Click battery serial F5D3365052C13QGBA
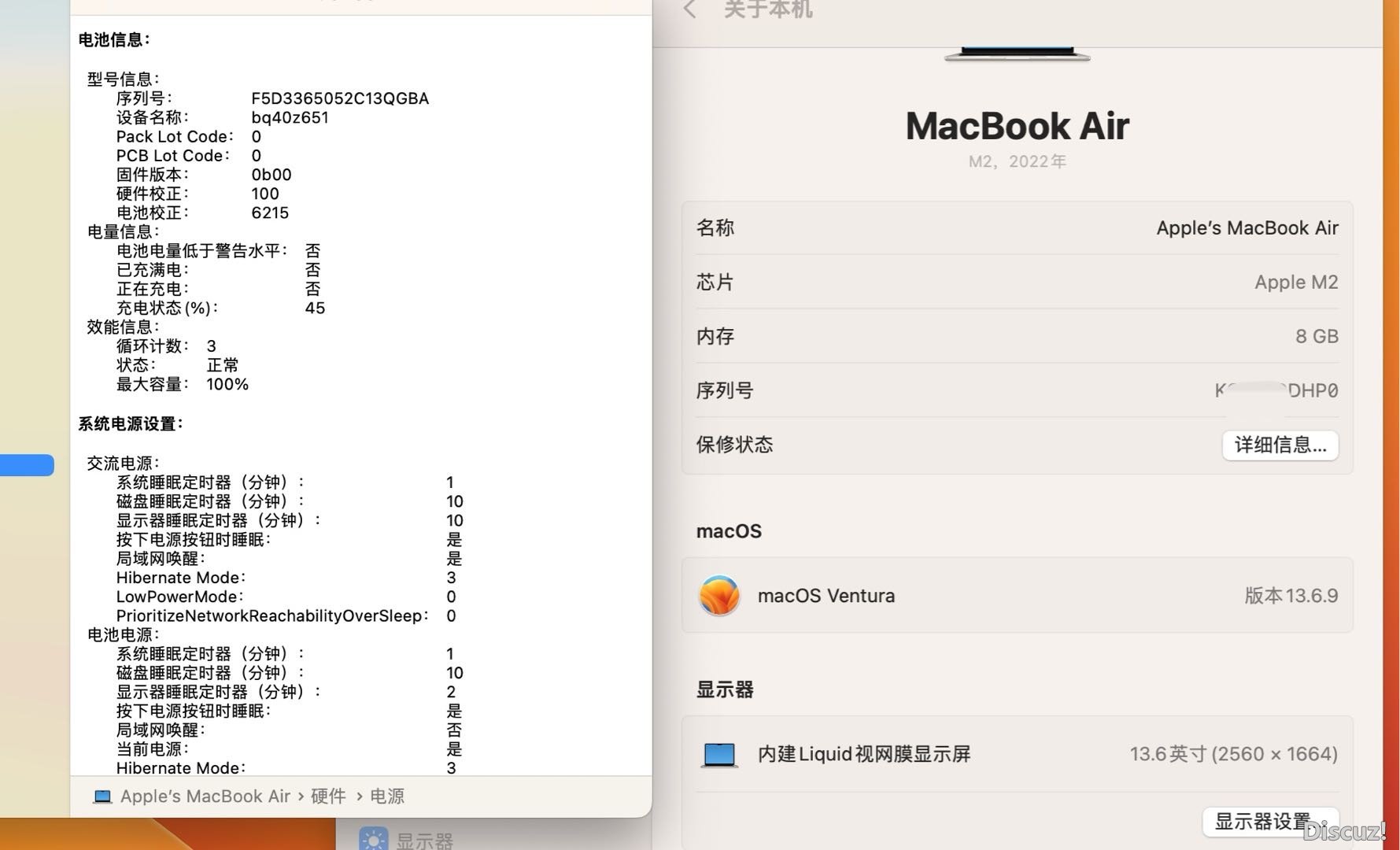1400x850 pixels. (340, 98)
